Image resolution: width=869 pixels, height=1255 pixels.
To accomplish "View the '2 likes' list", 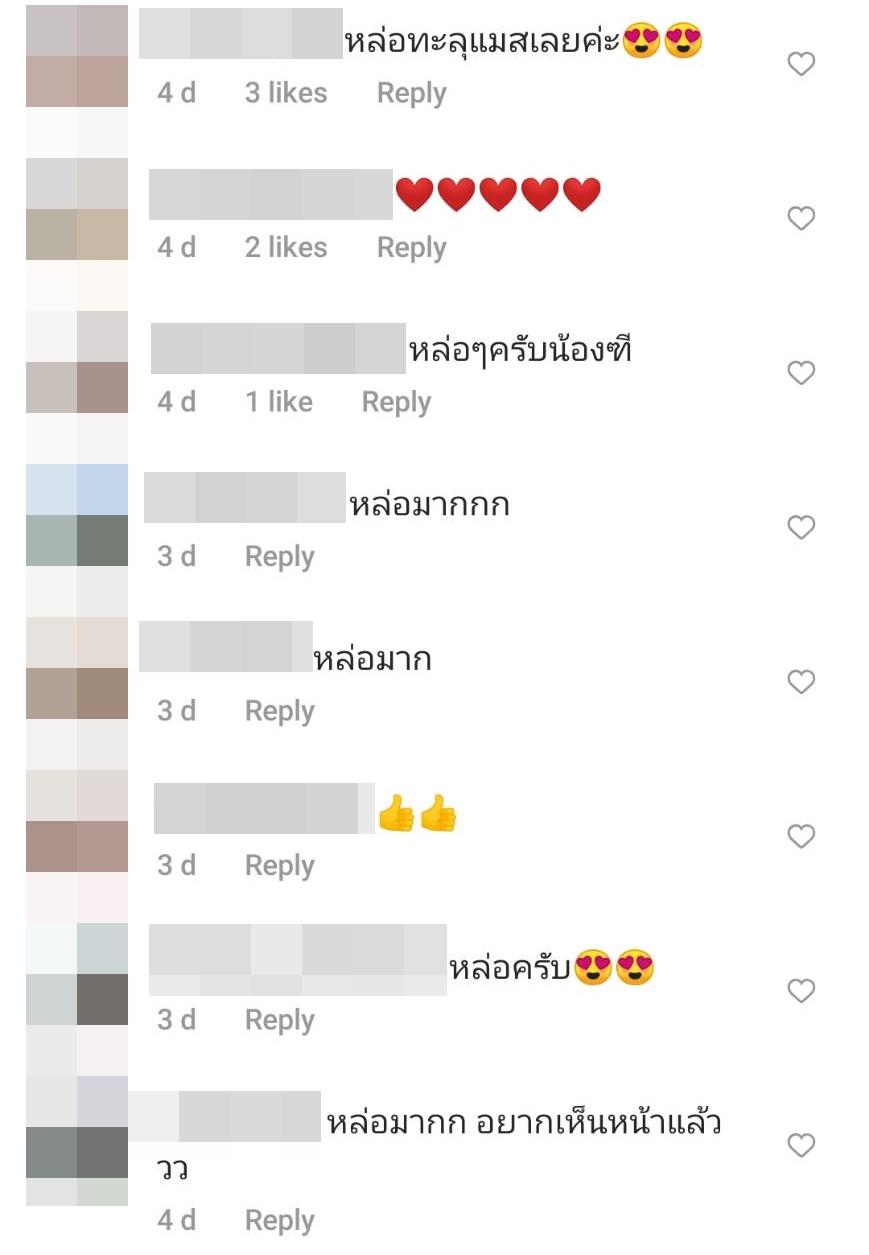I will pos(286,247).
